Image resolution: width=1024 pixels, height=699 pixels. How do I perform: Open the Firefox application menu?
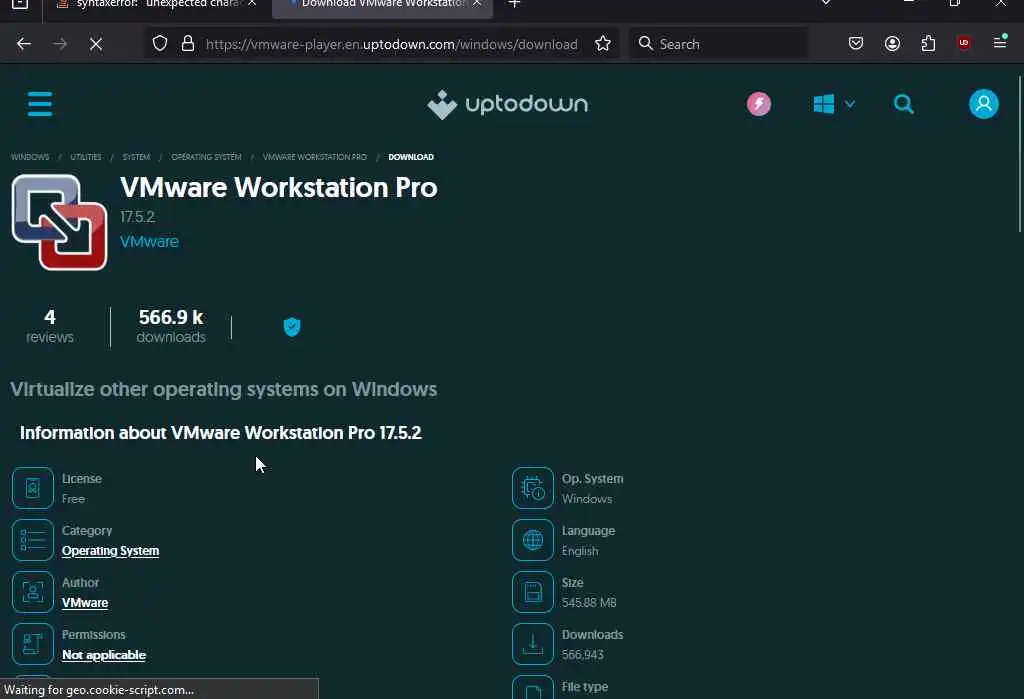coord(1000,44)
